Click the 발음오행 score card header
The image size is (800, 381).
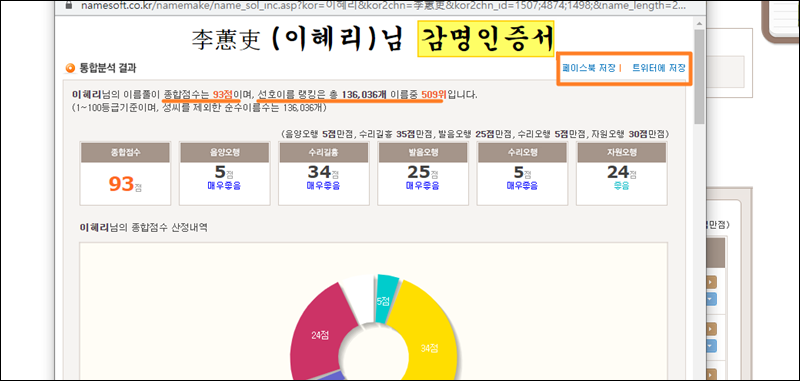pos(422,153)
